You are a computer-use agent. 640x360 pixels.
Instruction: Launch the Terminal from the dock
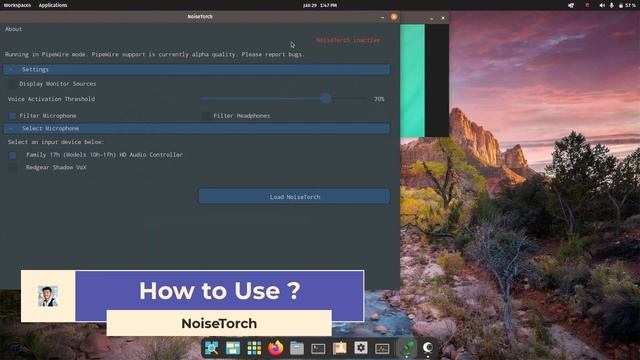click(x=318, y=348)
